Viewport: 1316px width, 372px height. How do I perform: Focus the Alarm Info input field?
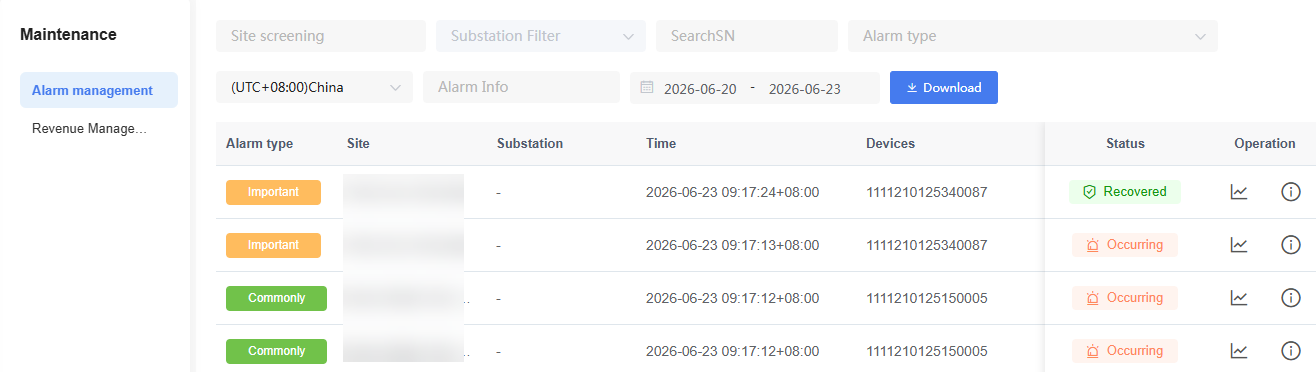521,87
